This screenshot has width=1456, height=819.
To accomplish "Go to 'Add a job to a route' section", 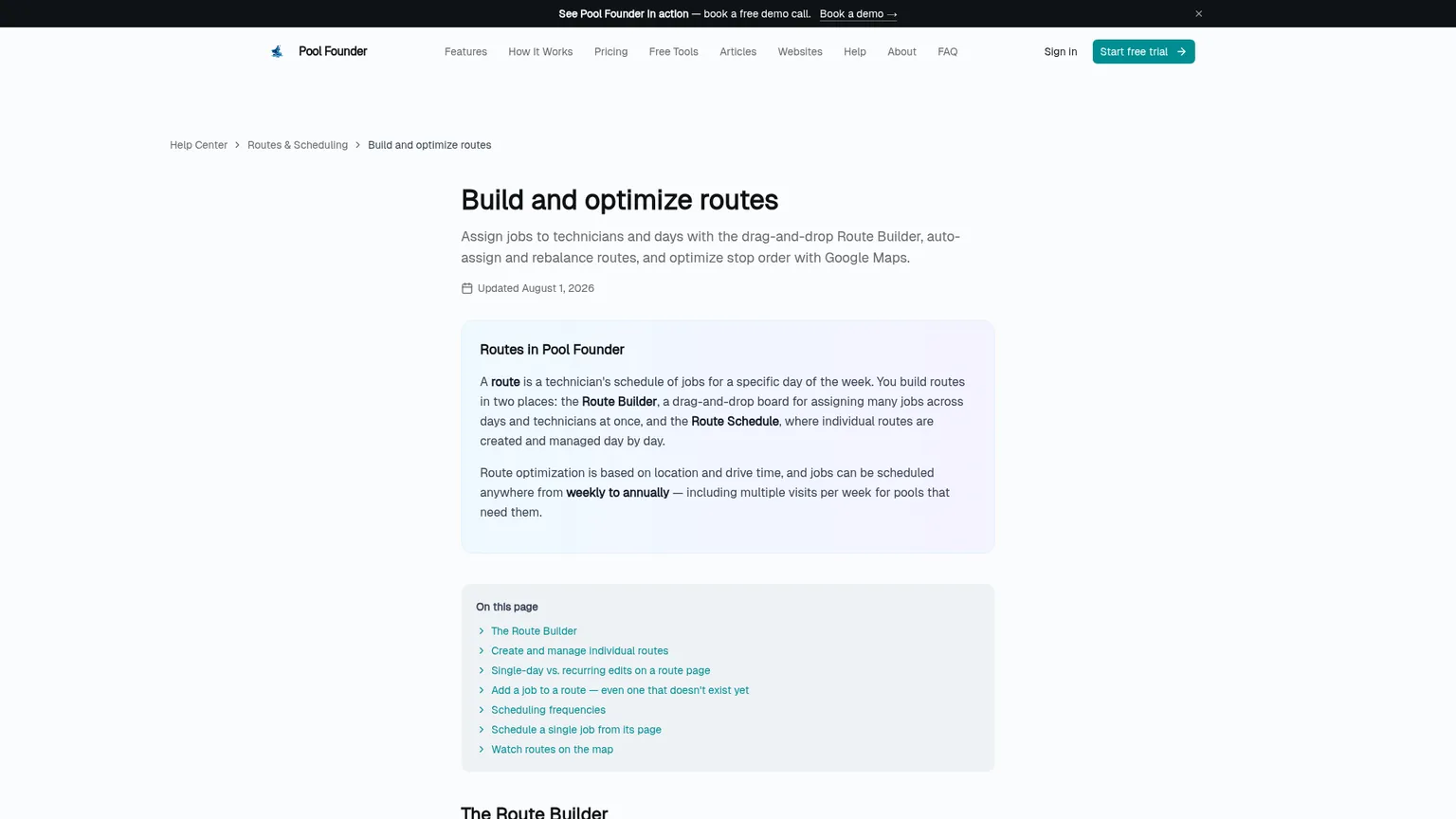I will click(620, 691).
